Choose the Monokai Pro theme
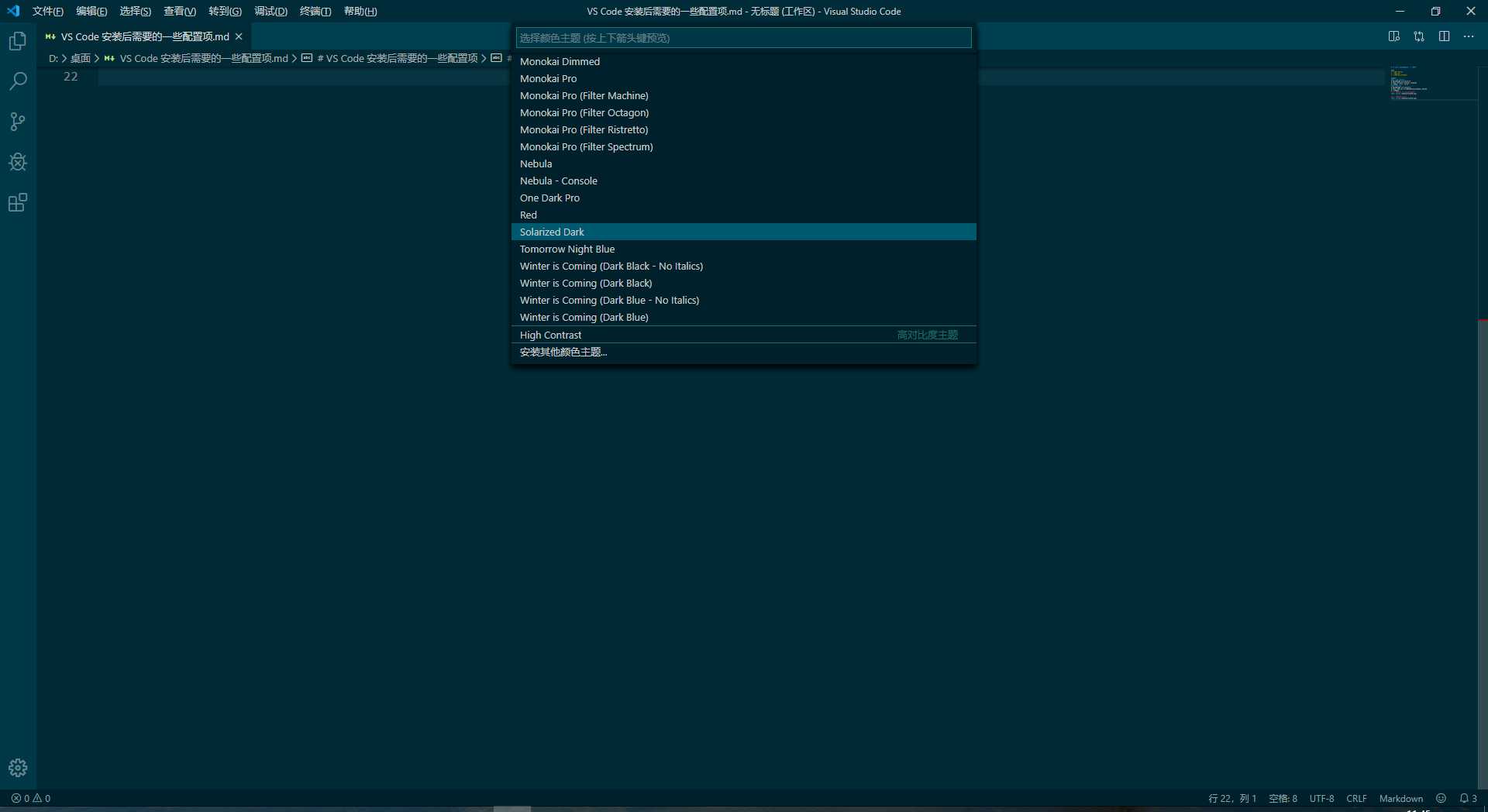1488x812 pixels. [x=743, y=78]
